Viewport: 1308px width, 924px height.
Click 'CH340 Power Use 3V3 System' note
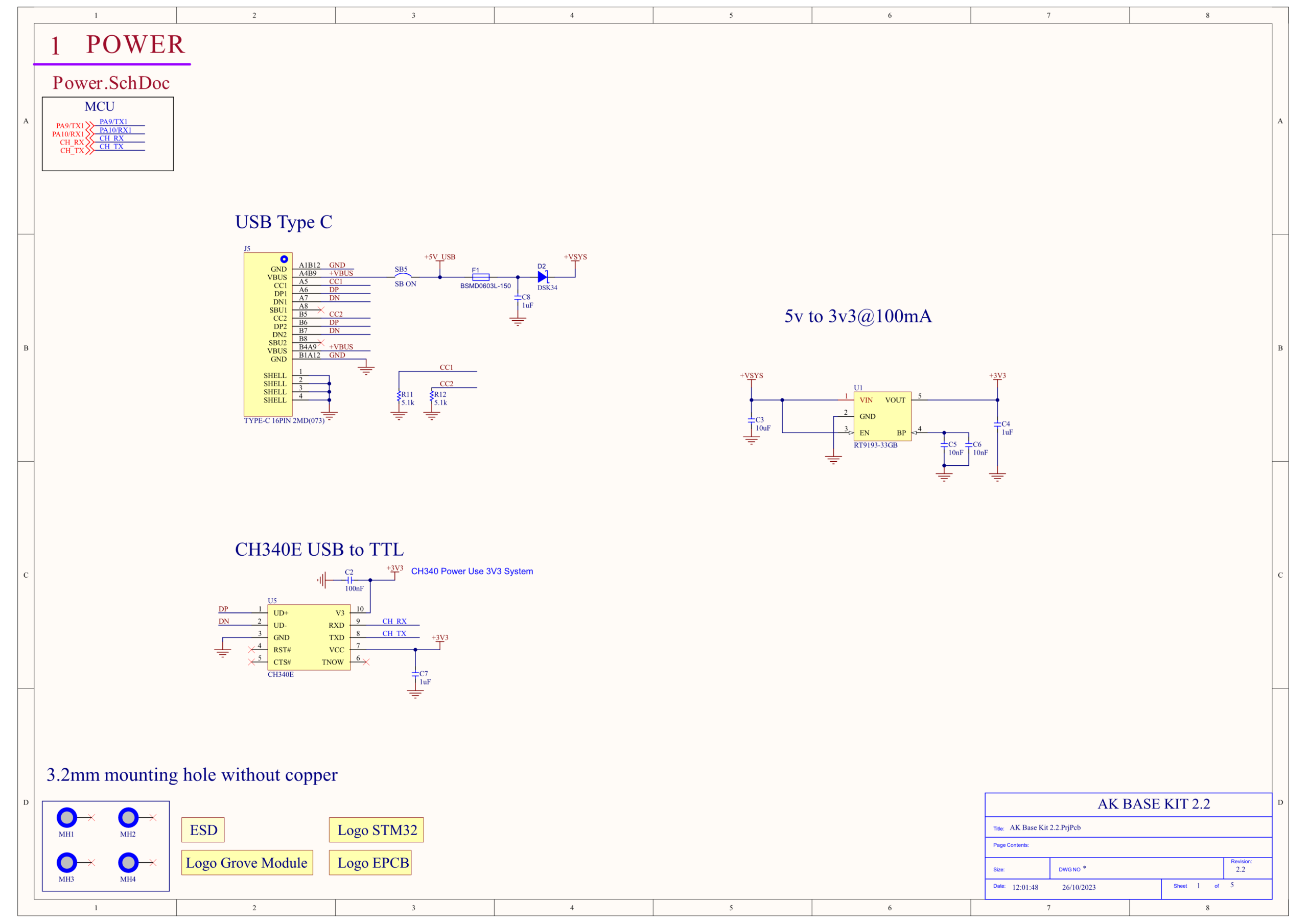pos(472,572)
